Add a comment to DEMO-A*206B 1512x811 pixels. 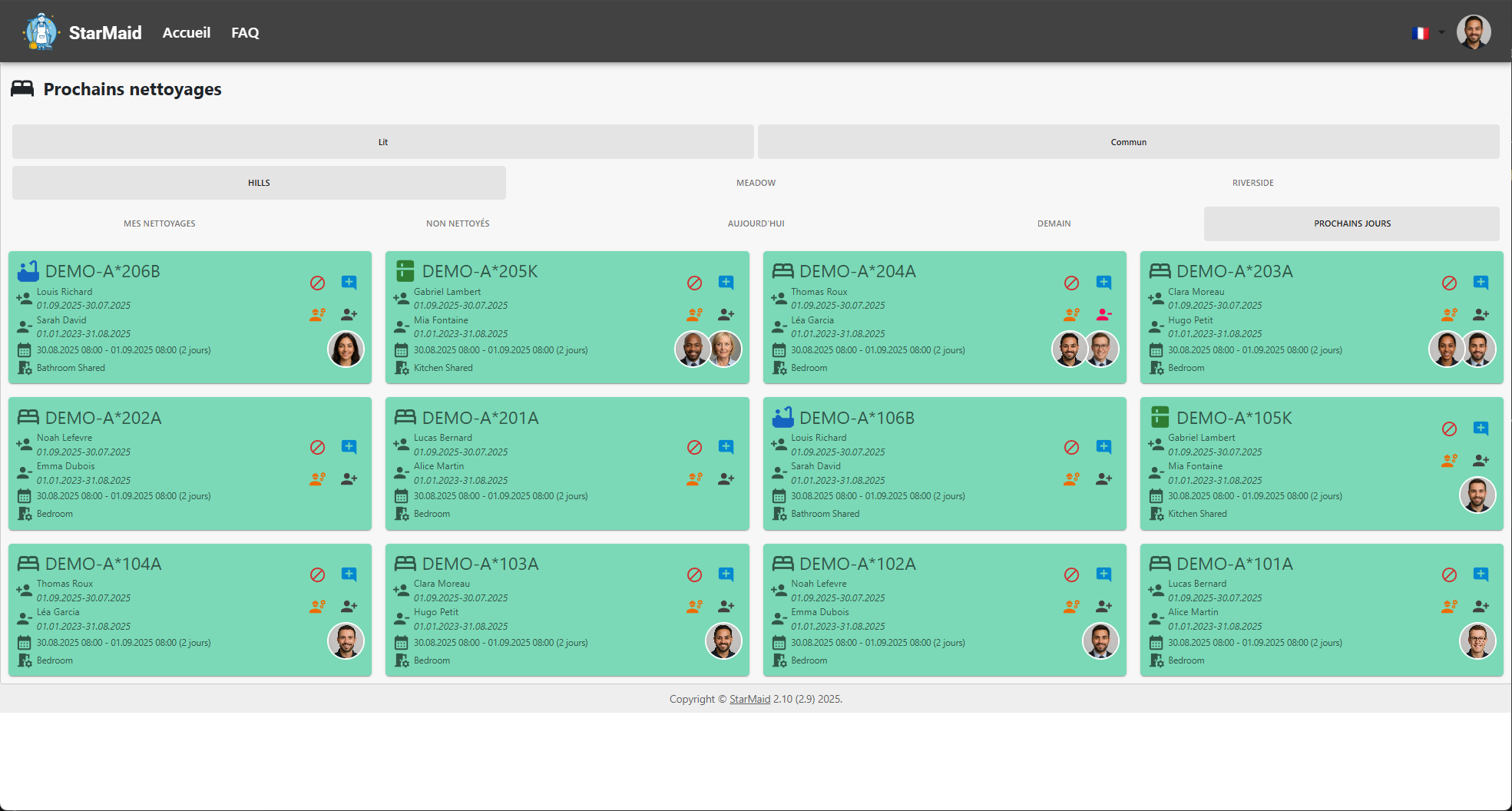349,283
